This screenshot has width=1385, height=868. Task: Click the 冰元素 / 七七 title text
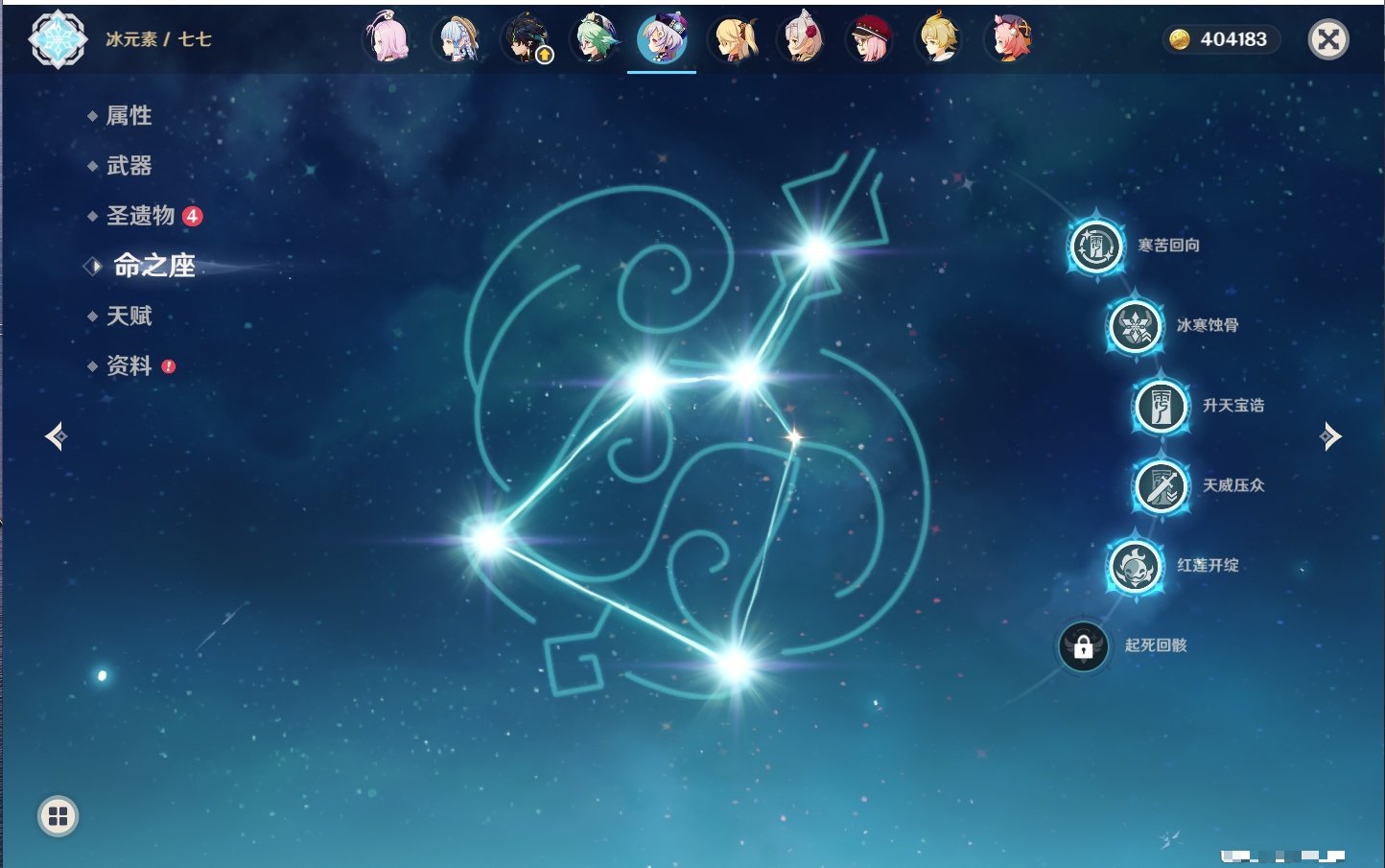click(x=158, y=39)
